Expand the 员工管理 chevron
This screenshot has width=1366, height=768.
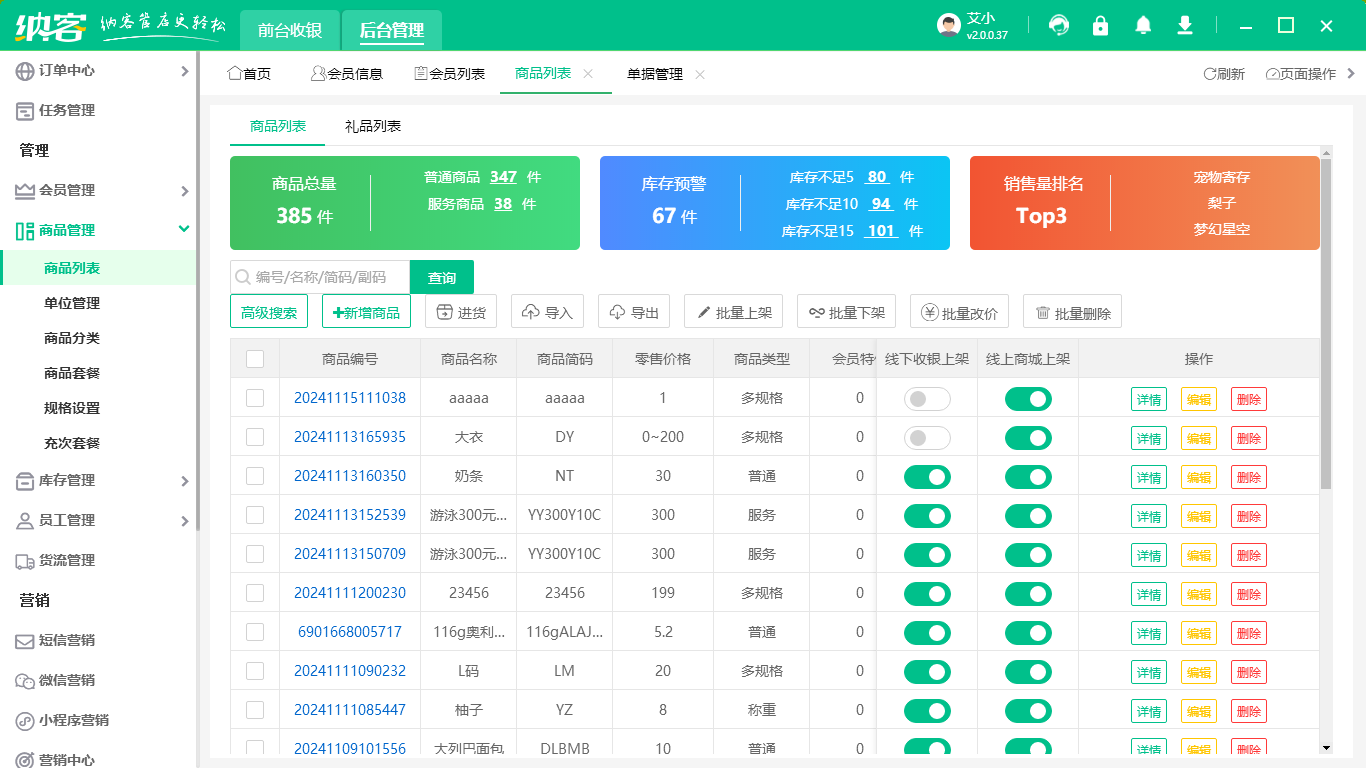tap(184, 521)
